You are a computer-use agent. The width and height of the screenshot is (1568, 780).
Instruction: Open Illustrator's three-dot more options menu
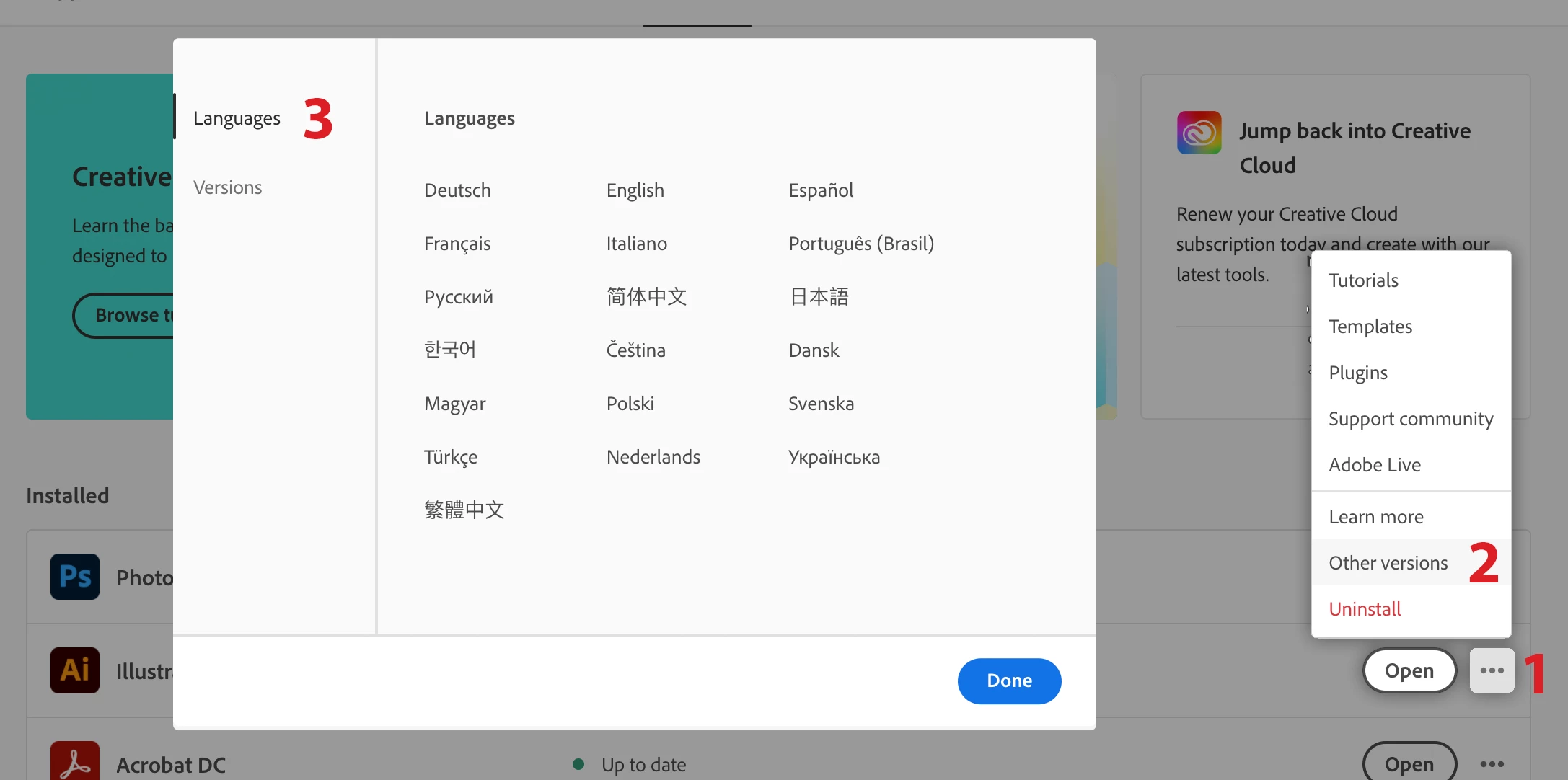pos(1492,670)
